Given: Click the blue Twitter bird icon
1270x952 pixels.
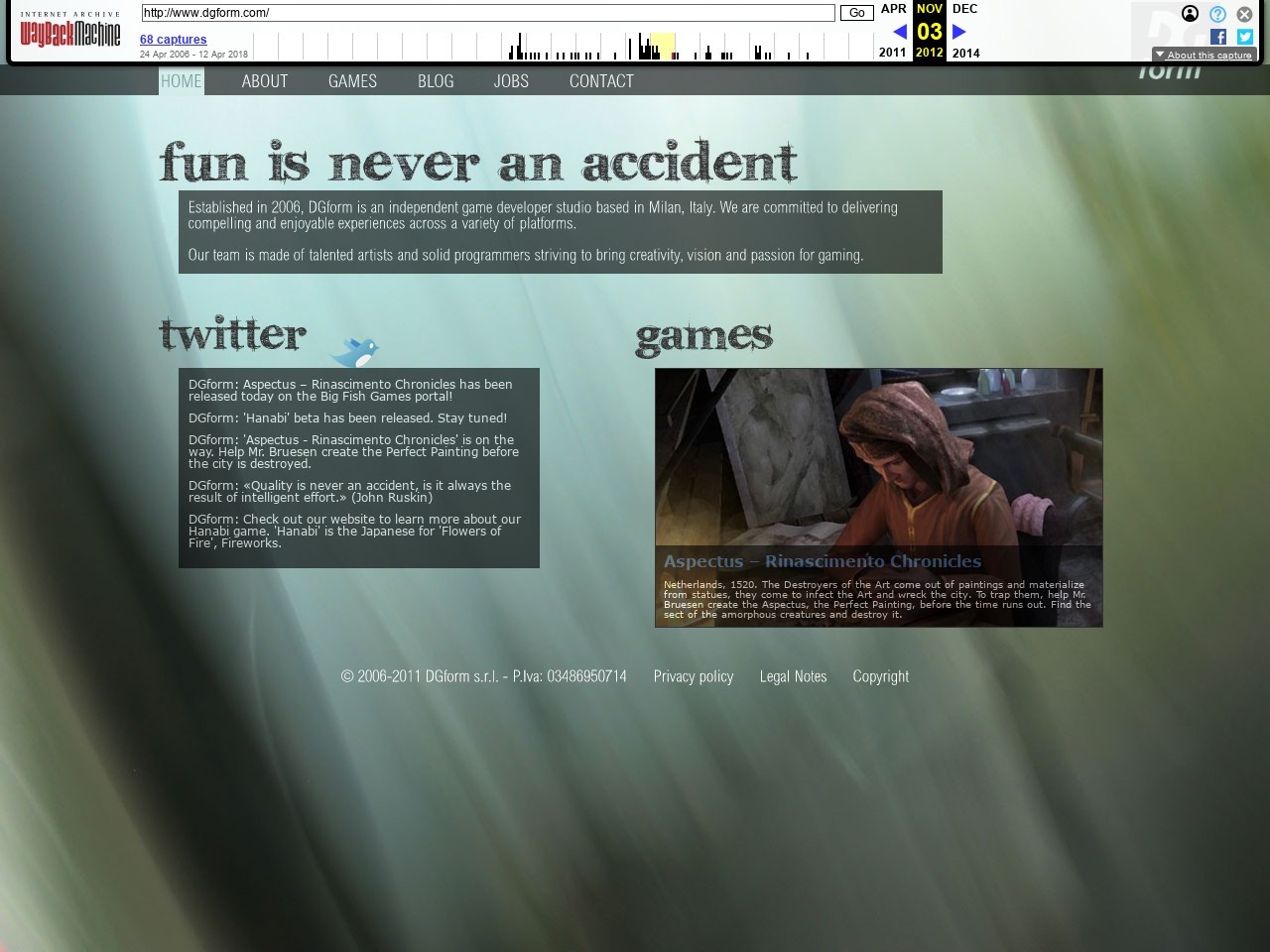Looking at the screenshot, I should (354, 351).
